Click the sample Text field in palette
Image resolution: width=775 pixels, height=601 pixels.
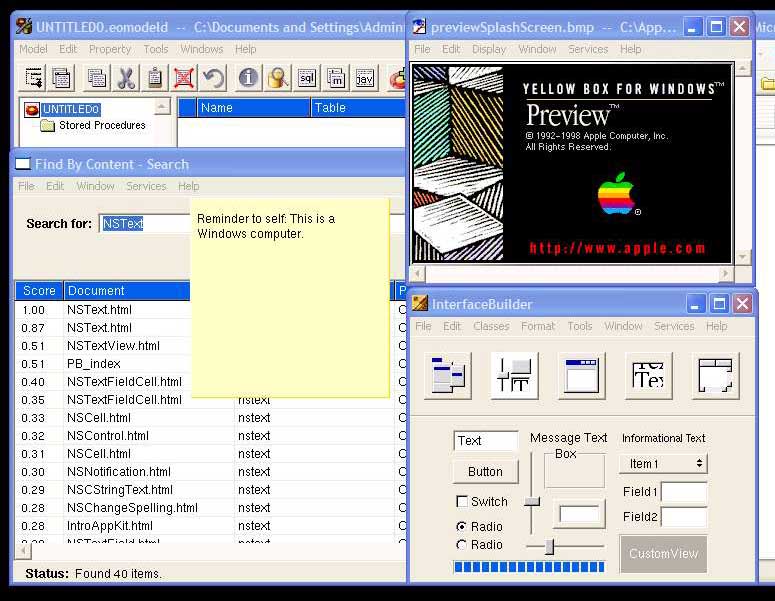485,440
